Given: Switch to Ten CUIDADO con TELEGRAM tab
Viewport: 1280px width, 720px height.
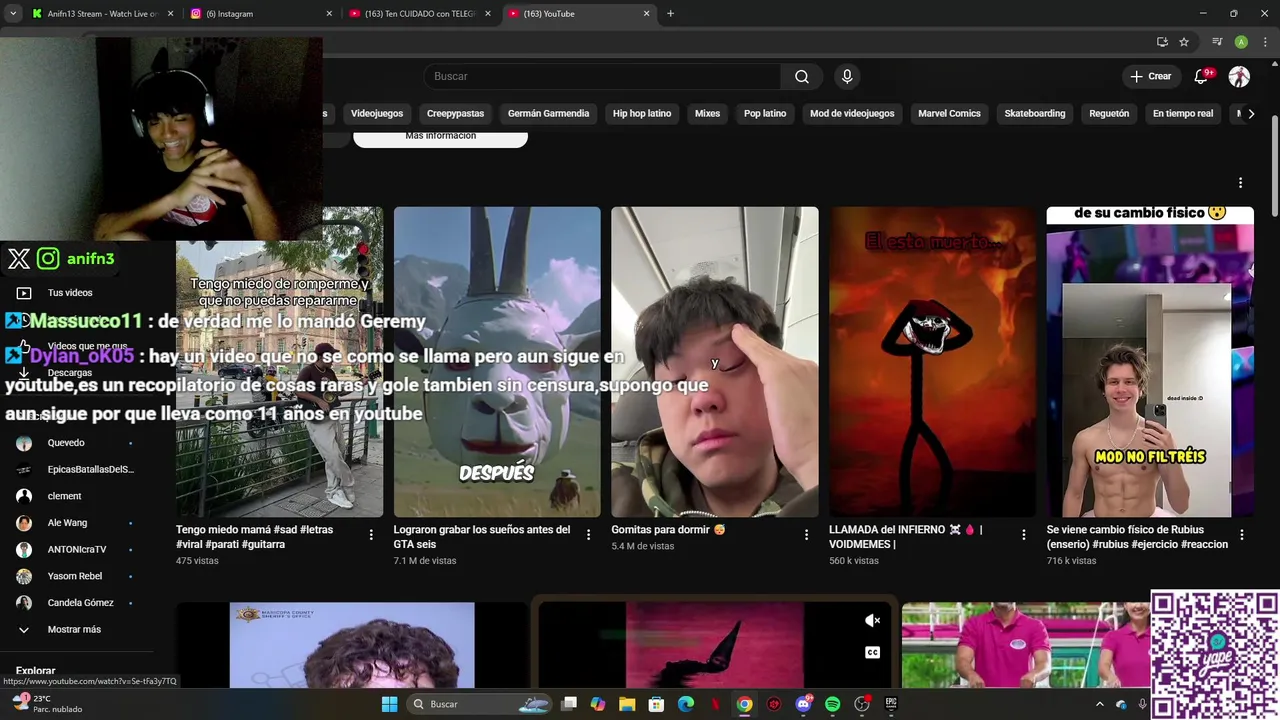Looking at the screenshot, I should pos(420,14).
